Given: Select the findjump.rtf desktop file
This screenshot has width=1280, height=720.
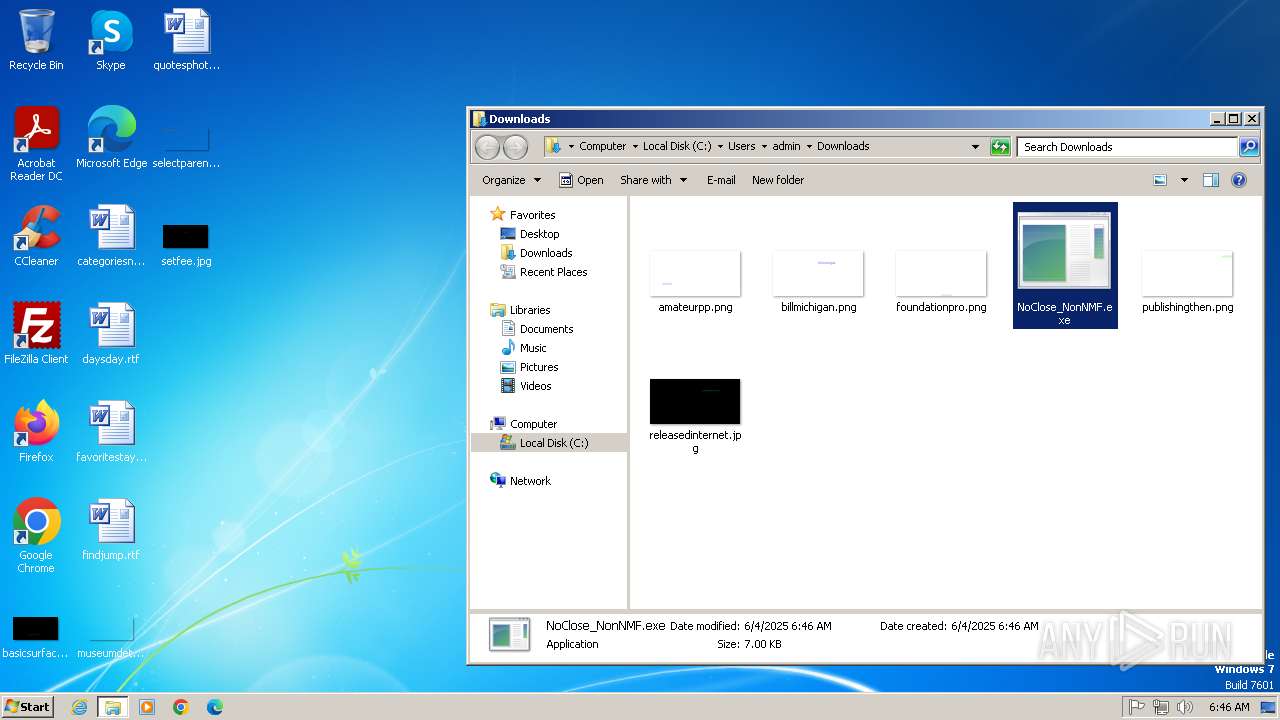Looking at the screenshot, I should coord(111,529).
